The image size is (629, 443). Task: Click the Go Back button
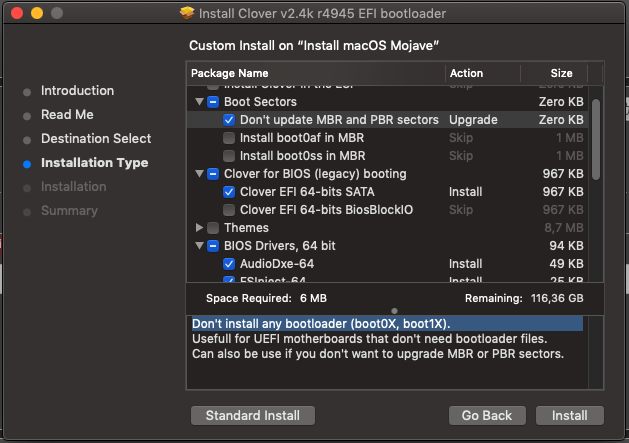(487, 415)
